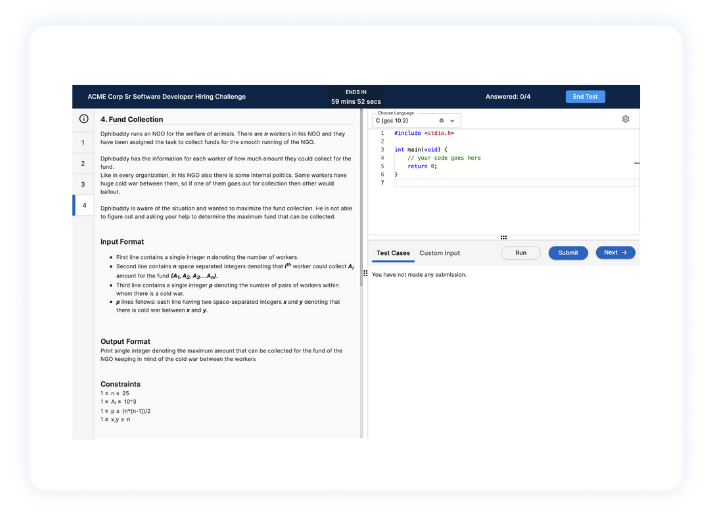Go to question 3 in sidebar
Viewport: 712px width, 513px height.
pos(83,184)
